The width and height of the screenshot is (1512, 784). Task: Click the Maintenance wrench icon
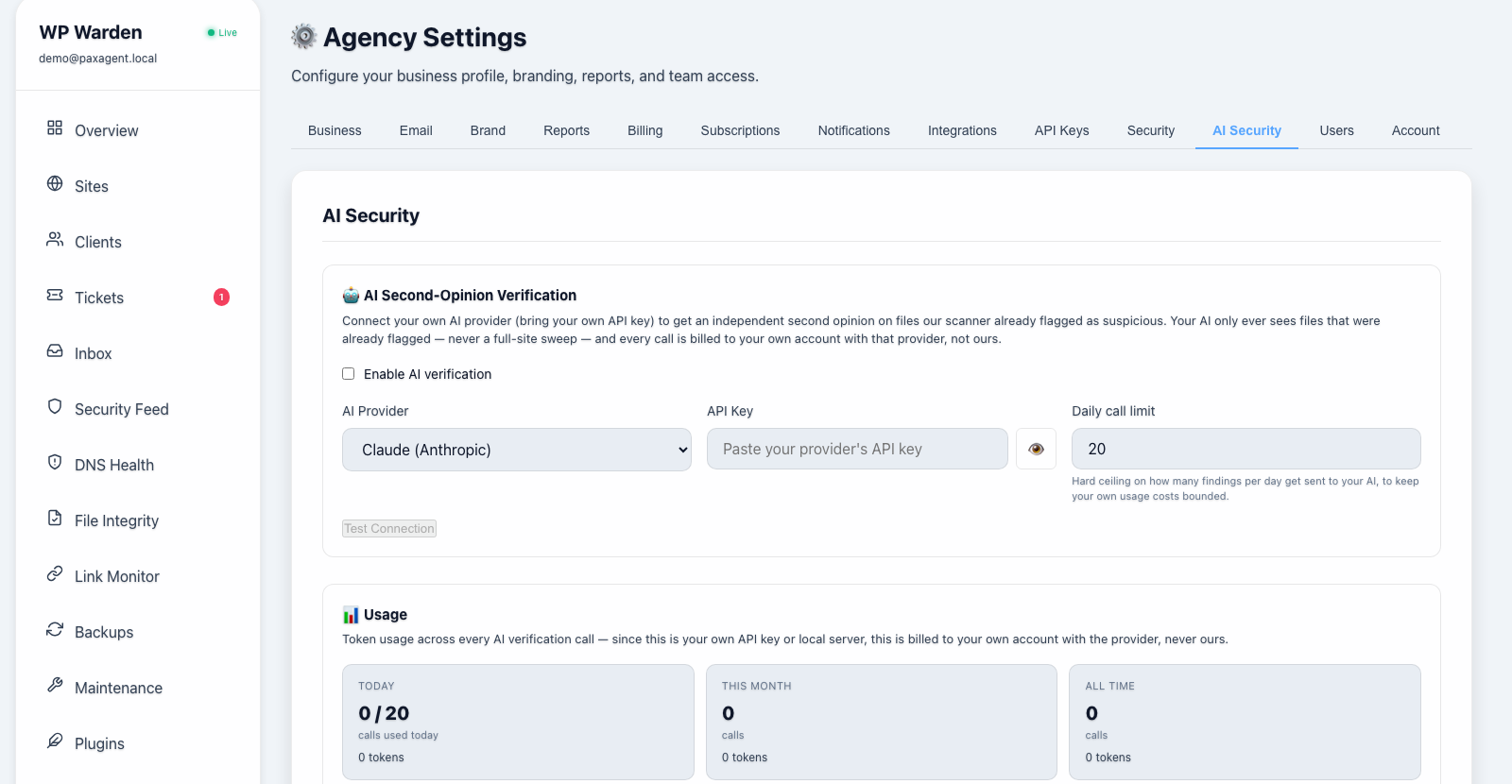click(55, 685)
